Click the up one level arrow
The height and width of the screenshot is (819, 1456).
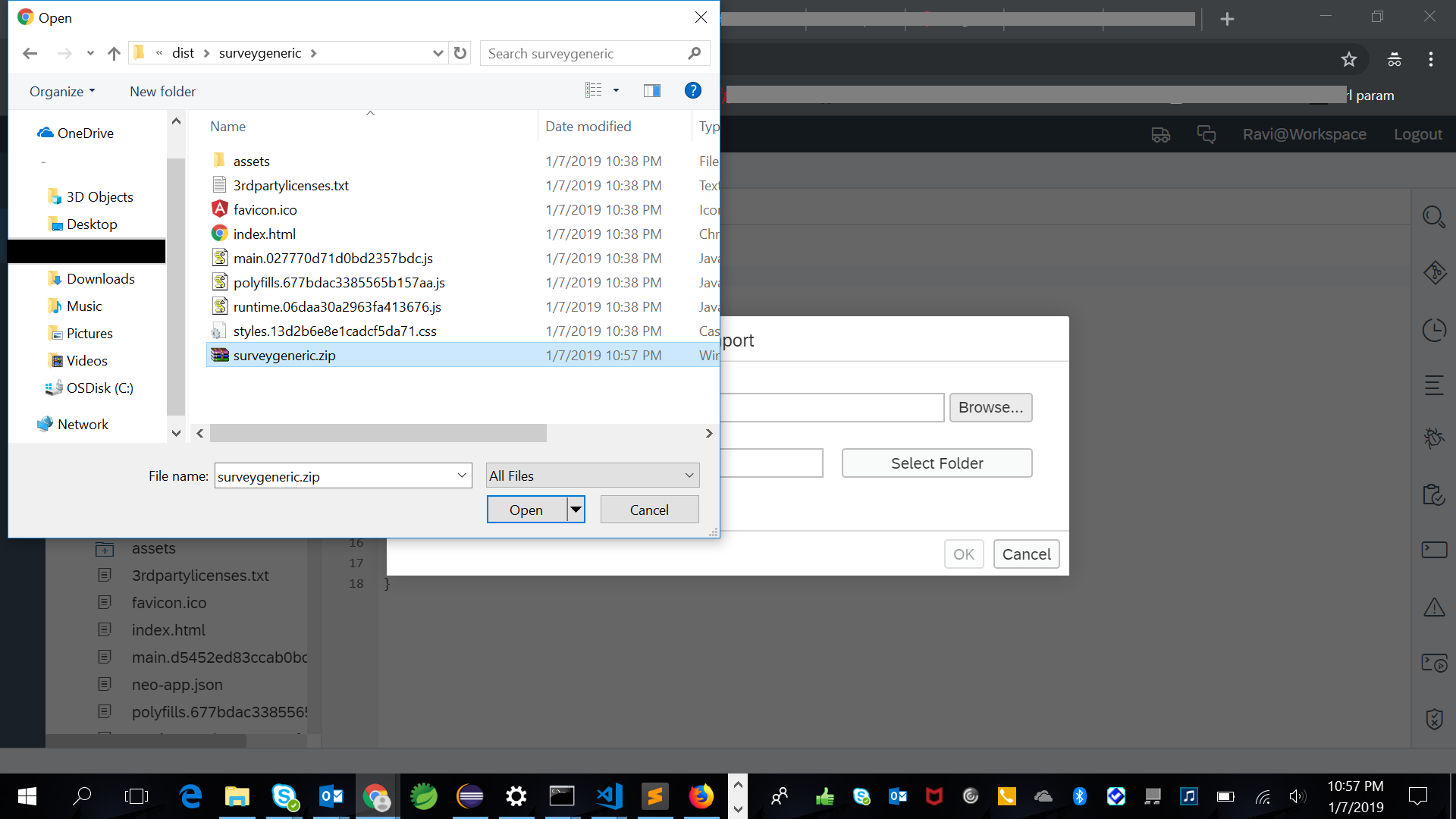click(114, 53)
